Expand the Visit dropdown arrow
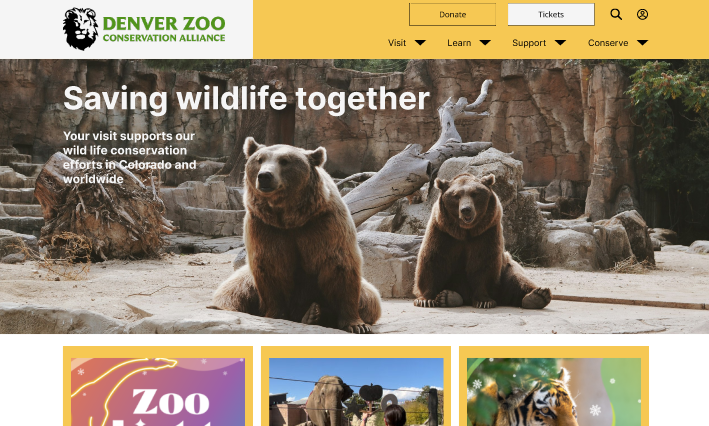The image size is (709, 426). click(420, 43)
